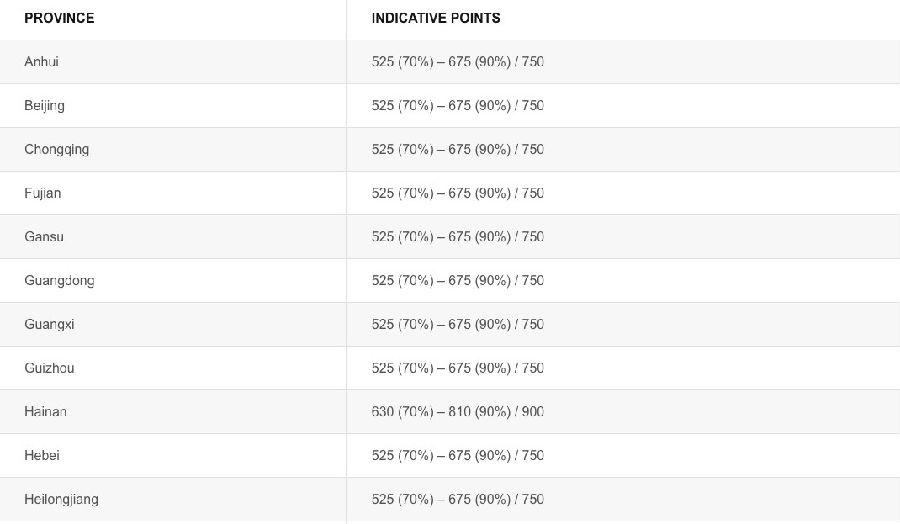Screen dimensions: 900x524
Task: Select the Hainan province cell
Action: click(45, 412)
